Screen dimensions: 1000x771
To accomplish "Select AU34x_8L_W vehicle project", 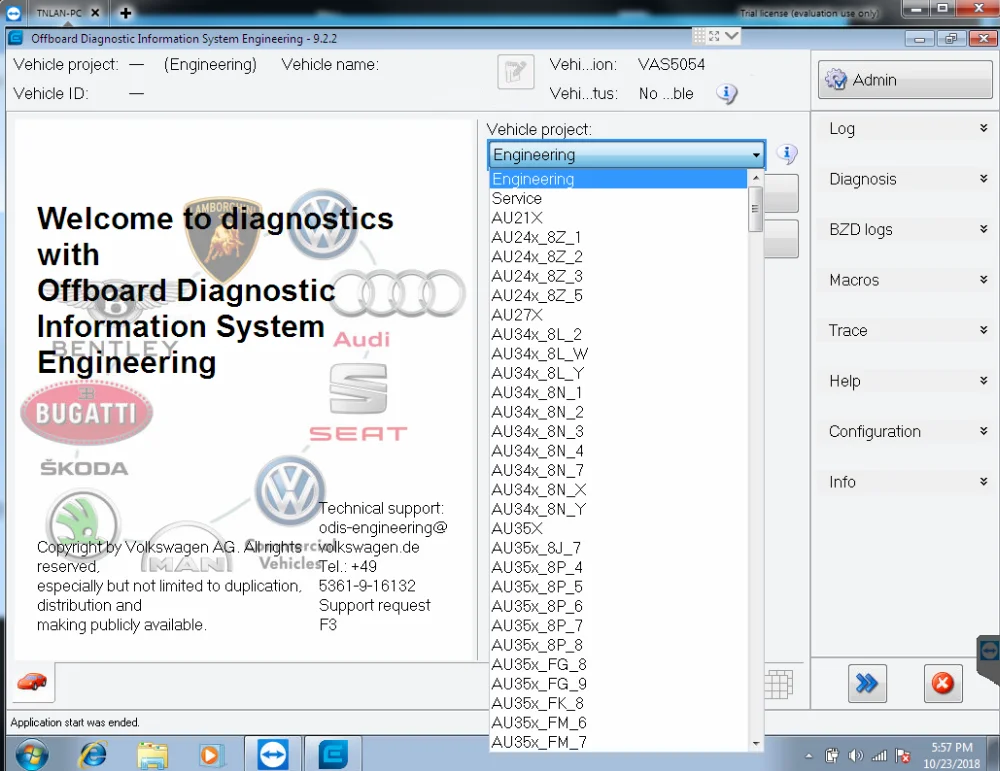I will [618, 354].
